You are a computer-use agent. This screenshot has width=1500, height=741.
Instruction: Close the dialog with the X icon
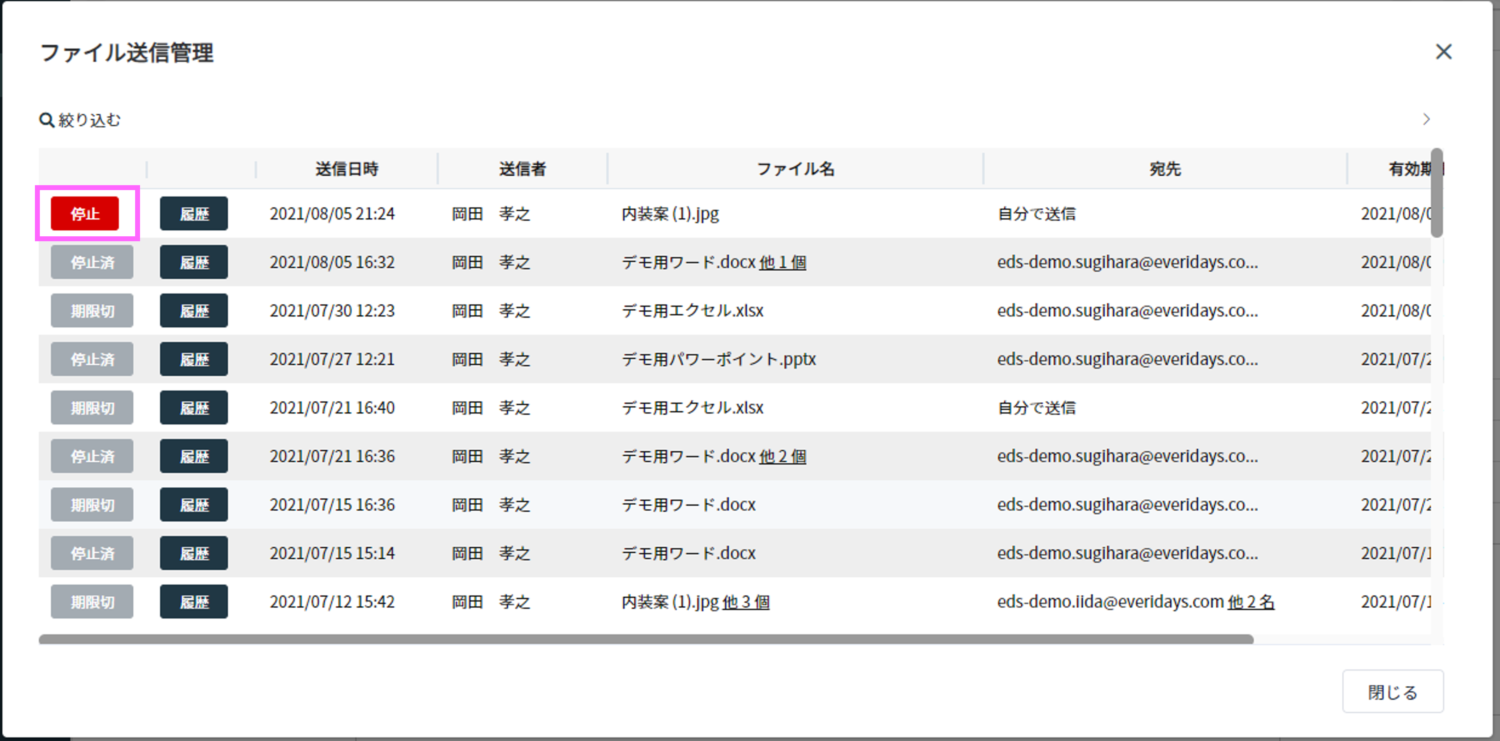click(x=1443, y=51)
